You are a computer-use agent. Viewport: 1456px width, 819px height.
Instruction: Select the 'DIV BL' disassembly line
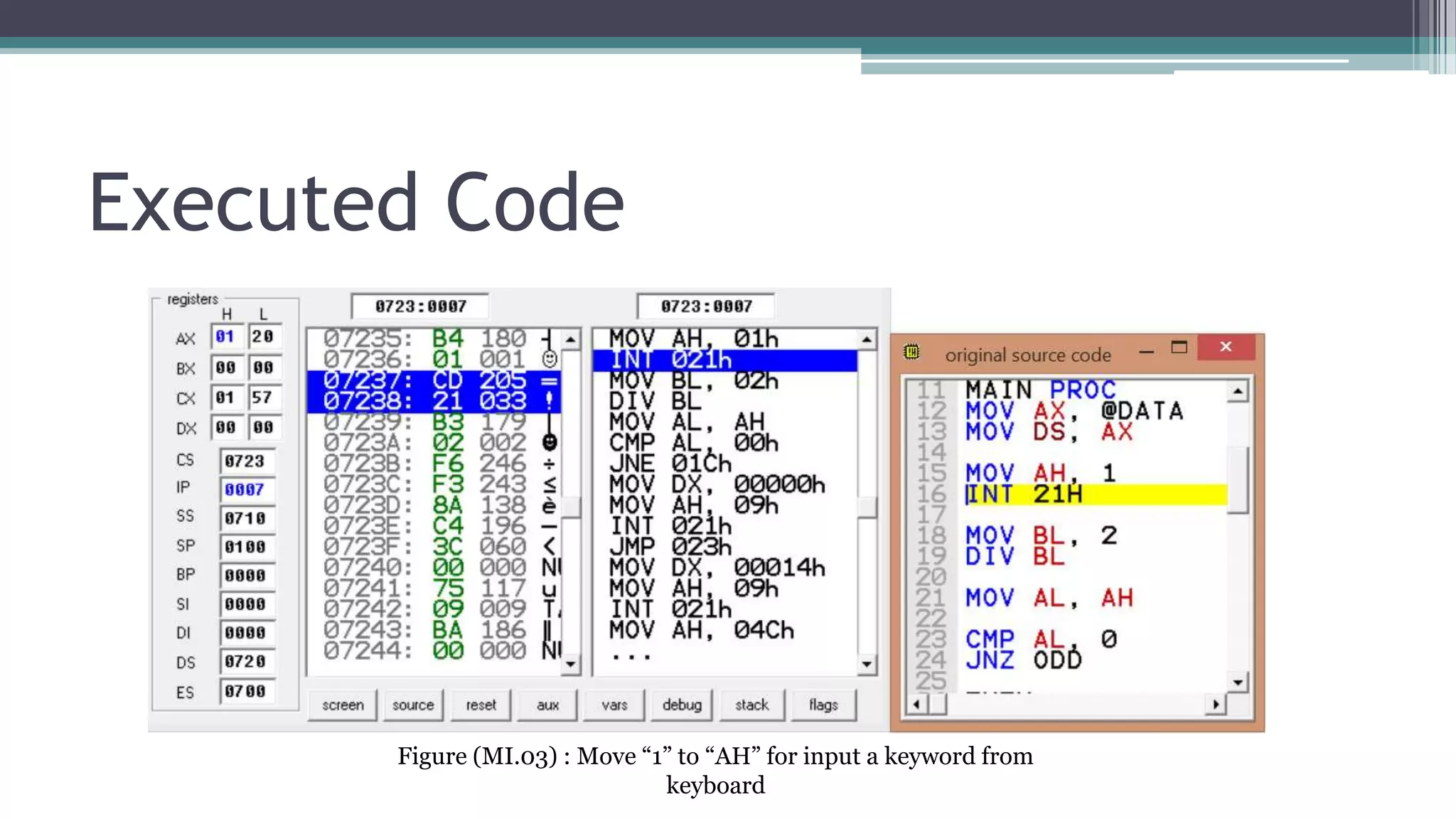click(x=725, y=401)
